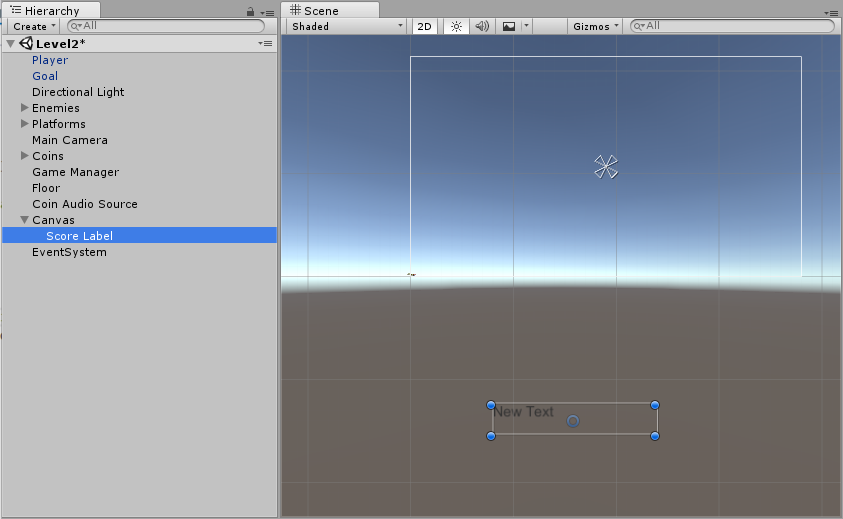Screen dimensions: 843x519
Task: Focus the Hierarchy search field
Action: click(x=166, y=25)
